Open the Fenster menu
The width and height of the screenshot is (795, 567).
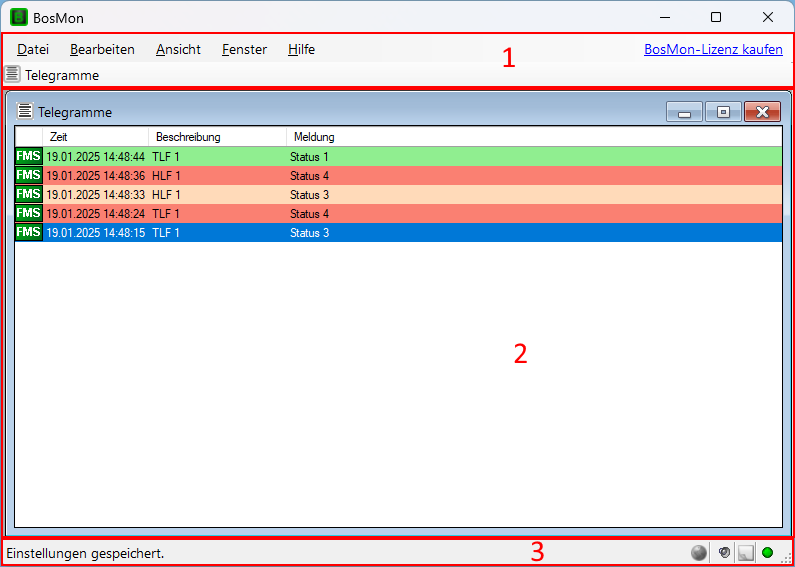tap(244, 49)
